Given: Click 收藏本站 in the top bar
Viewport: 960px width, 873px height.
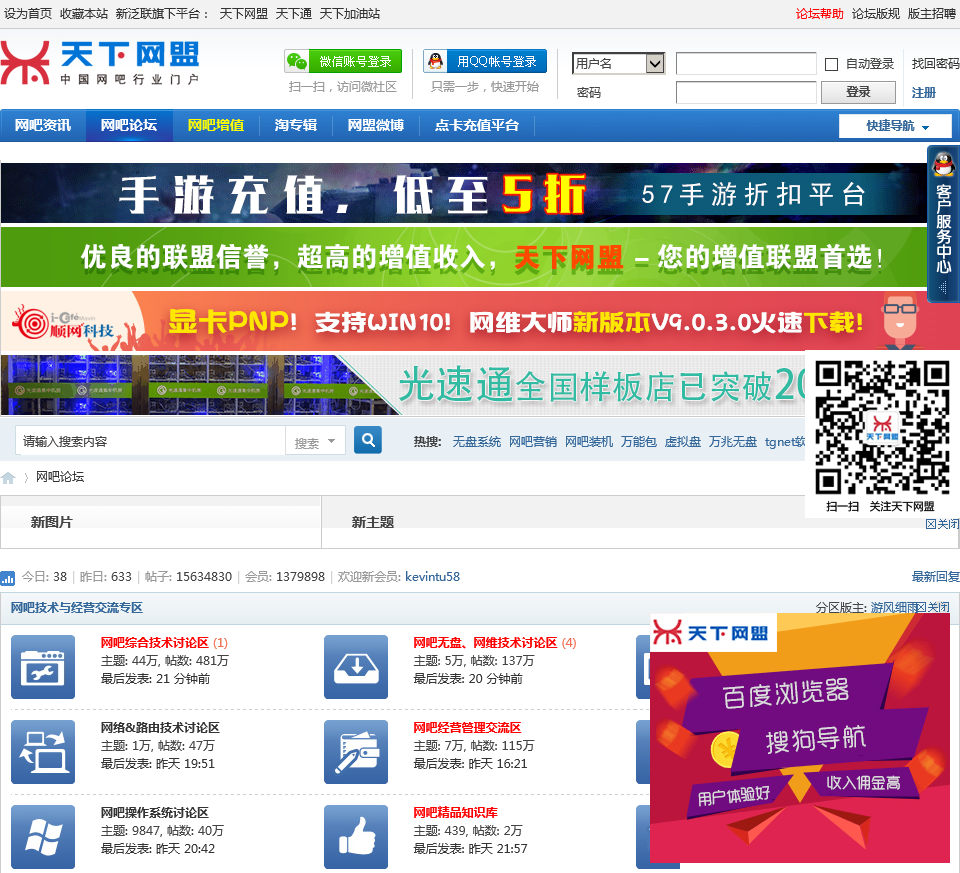Looking at the screenshot, I should 84,14.
